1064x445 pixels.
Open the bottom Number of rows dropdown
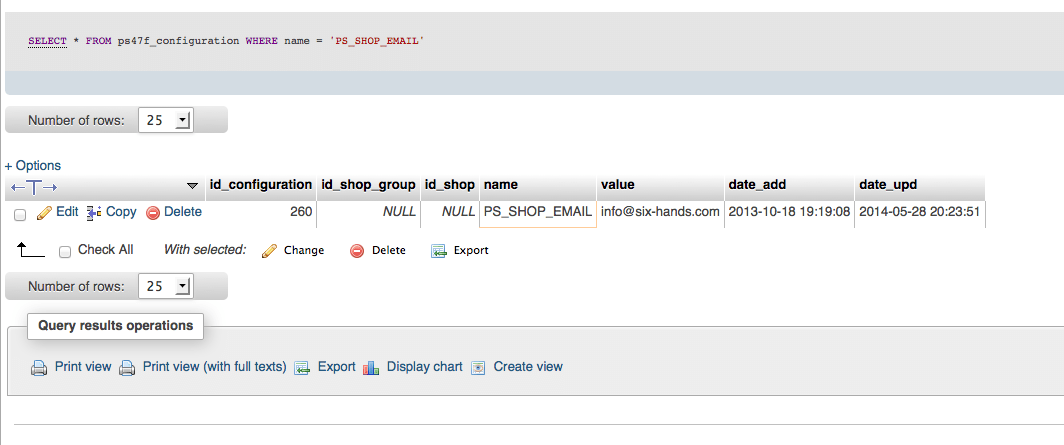click(x=166, y=287)
